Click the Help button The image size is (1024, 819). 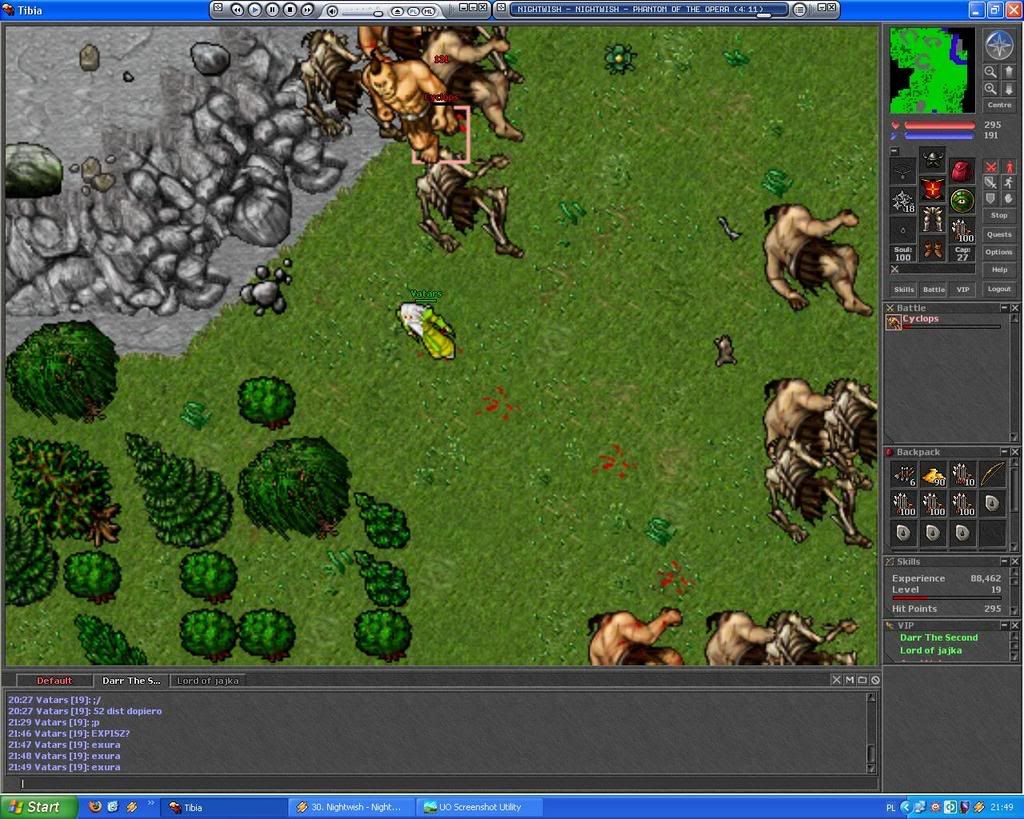pos(999,270)
